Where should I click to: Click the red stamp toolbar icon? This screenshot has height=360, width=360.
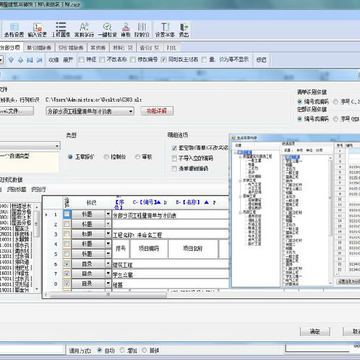coord(126,27)
